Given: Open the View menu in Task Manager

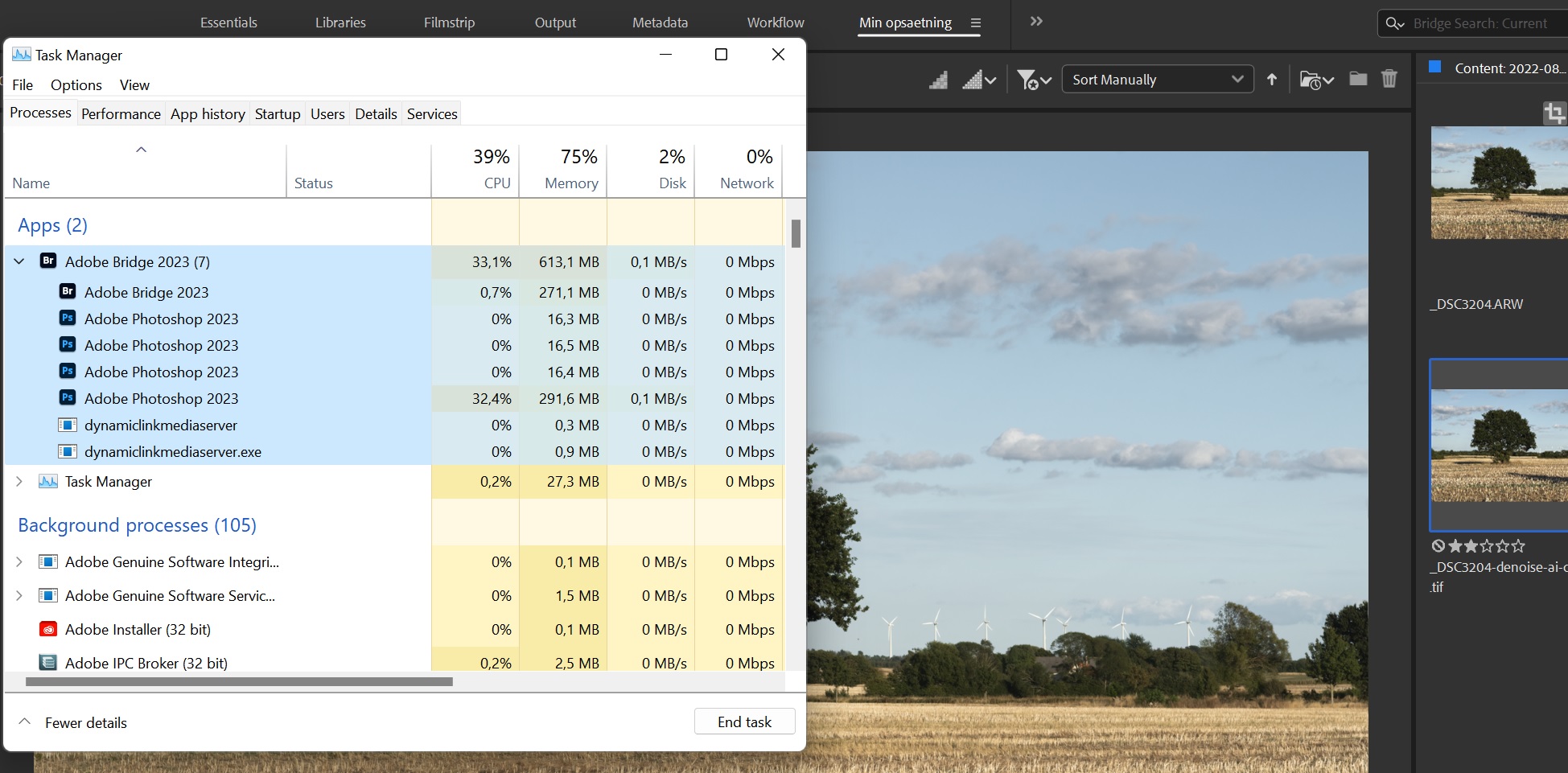Looking at the screenshot, I should pos(134,84).
